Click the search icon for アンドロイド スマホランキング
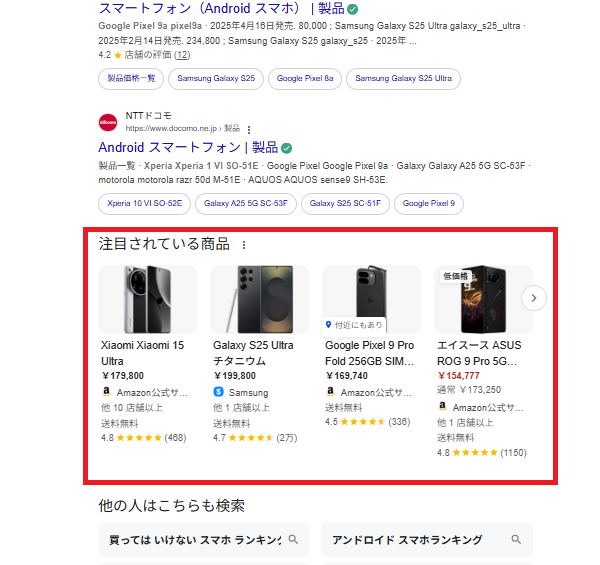This screenshot has height=565, width=600. (x=516, y=539)
